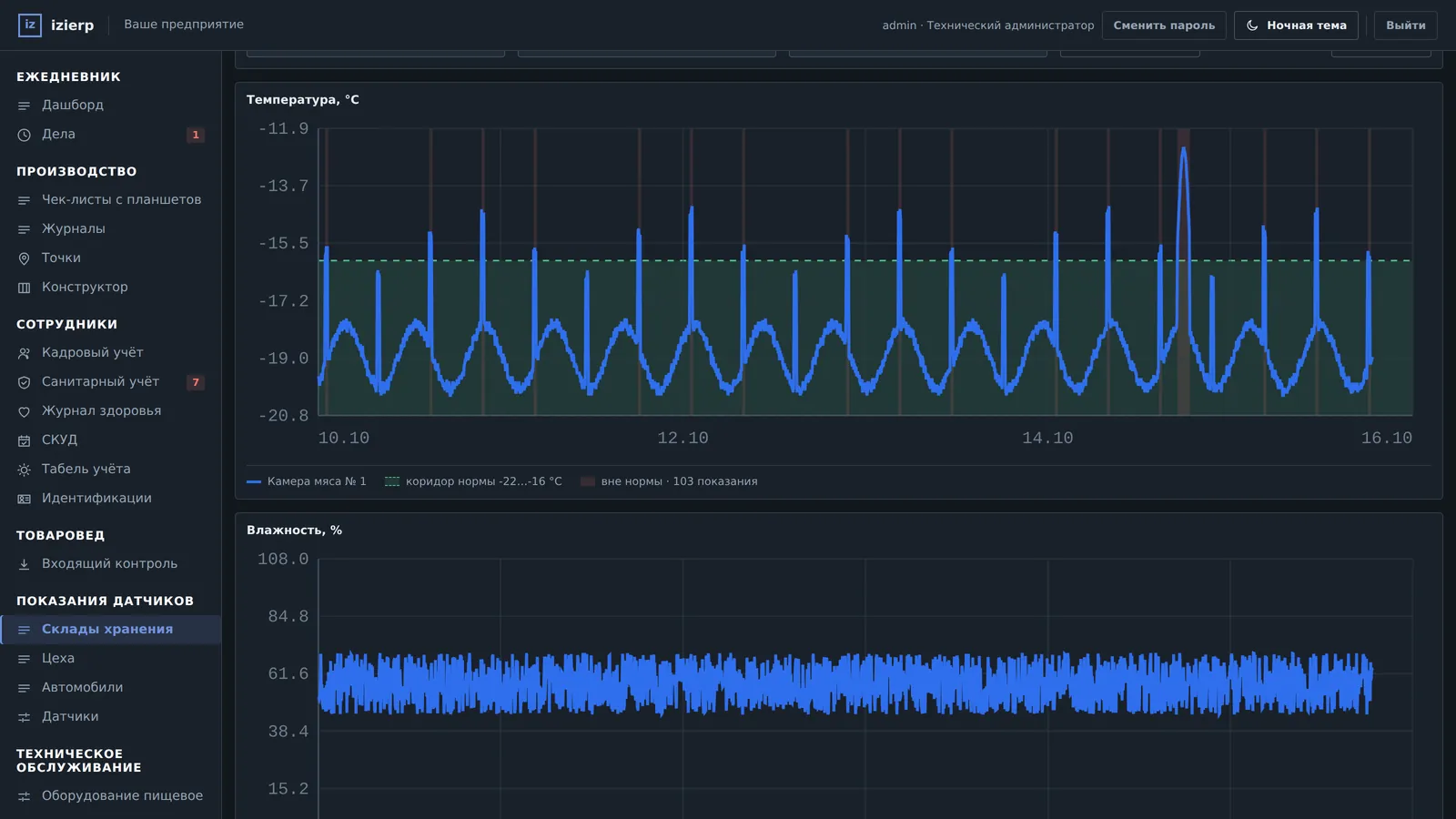The image size is (1456, 819).
Task: Click the Кадровый учёт people icon
Action: click(25, 353)
